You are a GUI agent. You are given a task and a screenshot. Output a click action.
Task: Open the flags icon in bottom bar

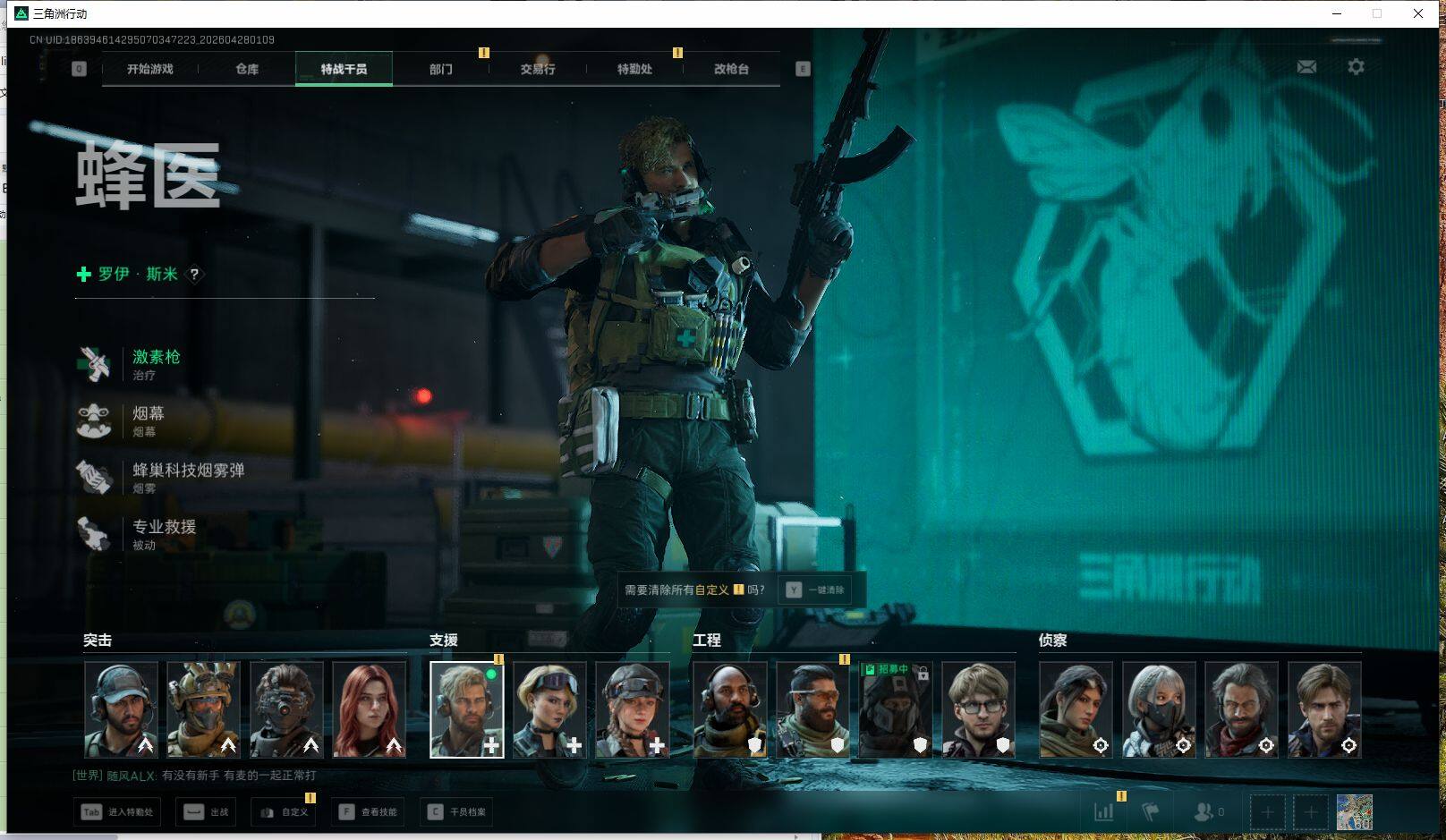click(1151, 812)
